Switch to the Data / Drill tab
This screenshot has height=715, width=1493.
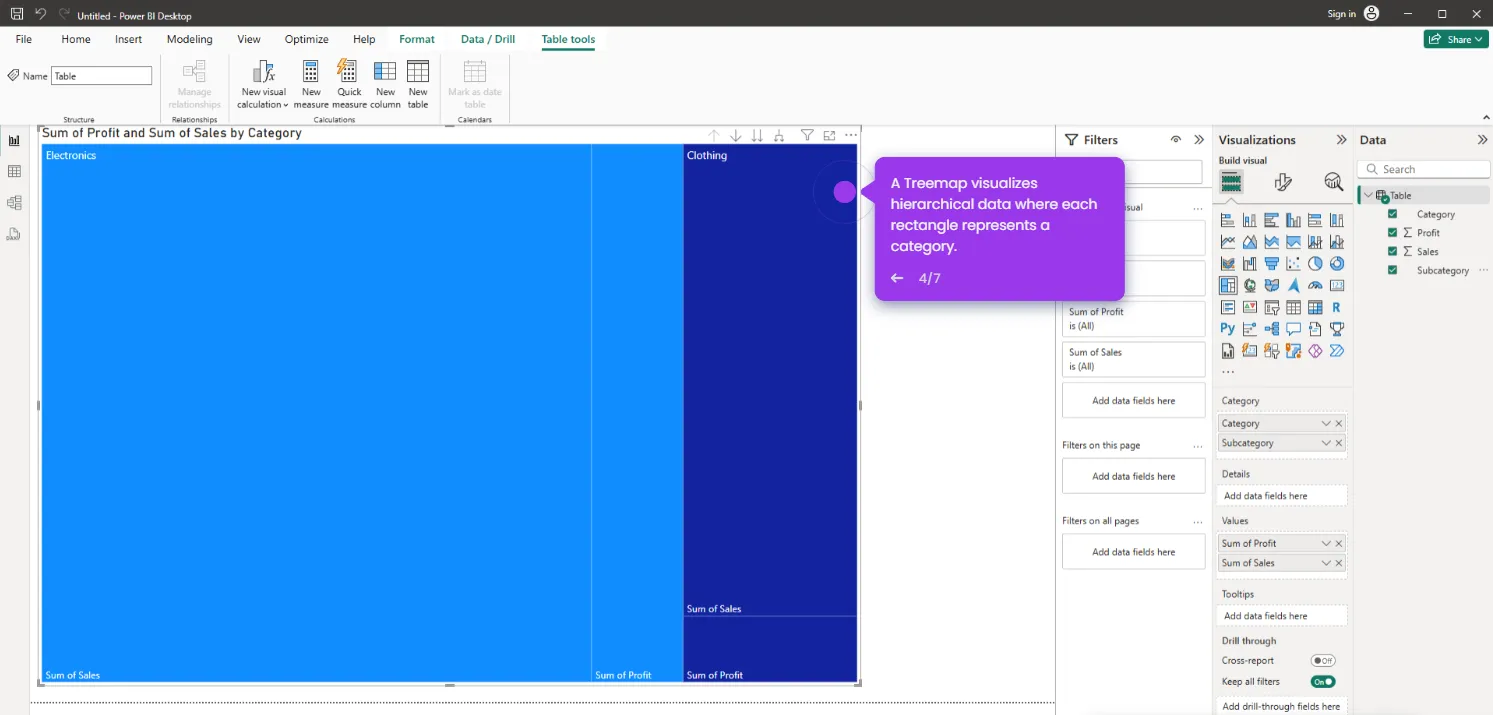point(488,39)
